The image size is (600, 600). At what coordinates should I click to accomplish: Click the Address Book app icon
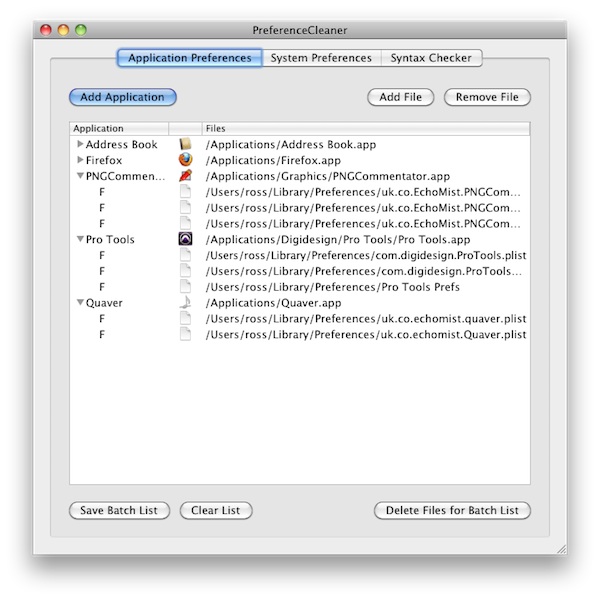pyautogui.click(x=185, y=144)
